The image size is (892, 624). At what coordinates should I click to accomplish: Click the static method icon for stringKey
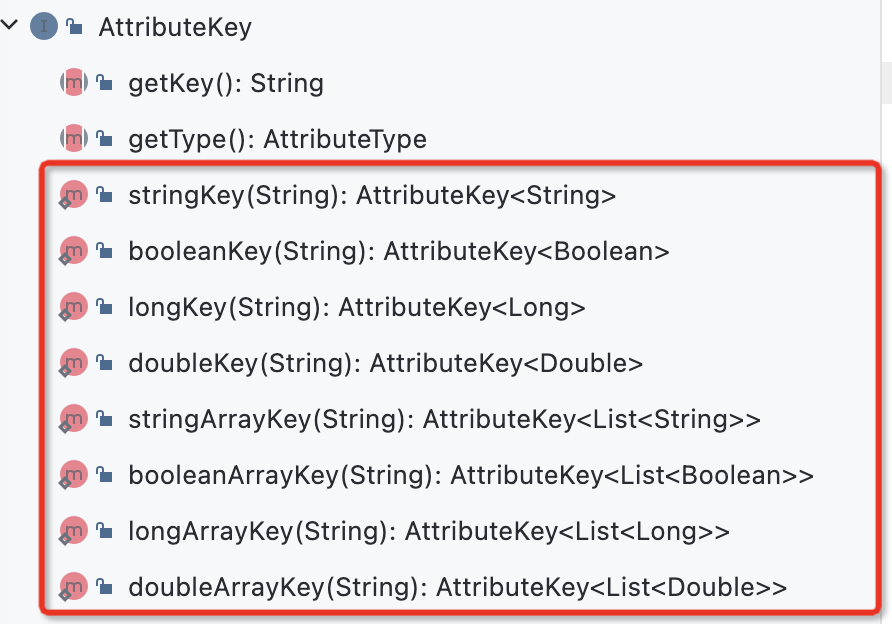(x=73, y=195)
